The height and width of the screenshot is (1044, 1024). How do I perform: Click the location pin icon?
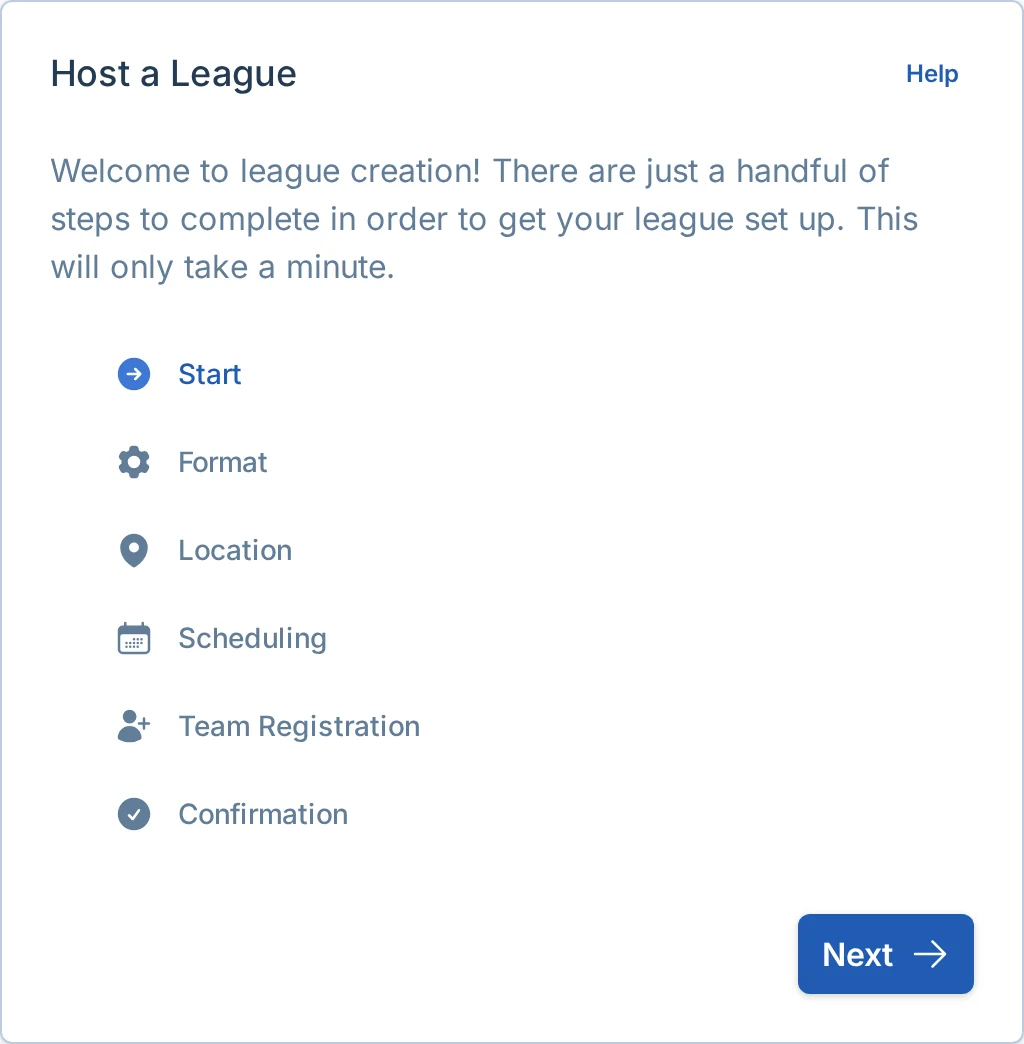pos(133,550)
